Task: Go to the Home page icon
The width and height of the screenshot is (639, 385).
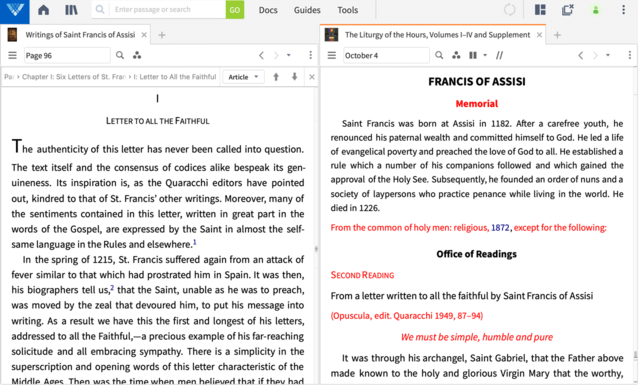Action: pos(44,10)
